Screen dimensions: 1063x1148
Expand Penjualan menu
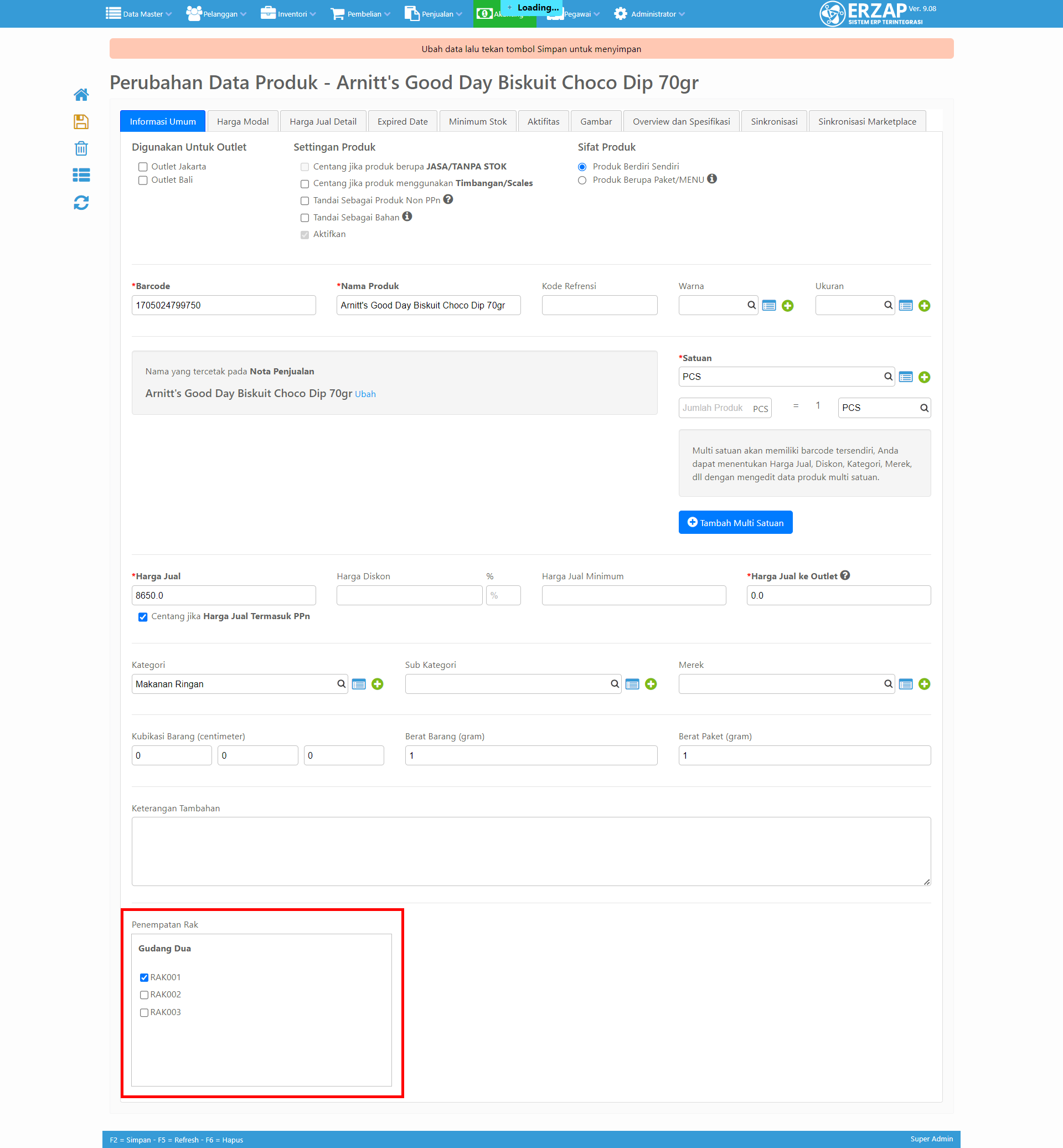point(433,14)
